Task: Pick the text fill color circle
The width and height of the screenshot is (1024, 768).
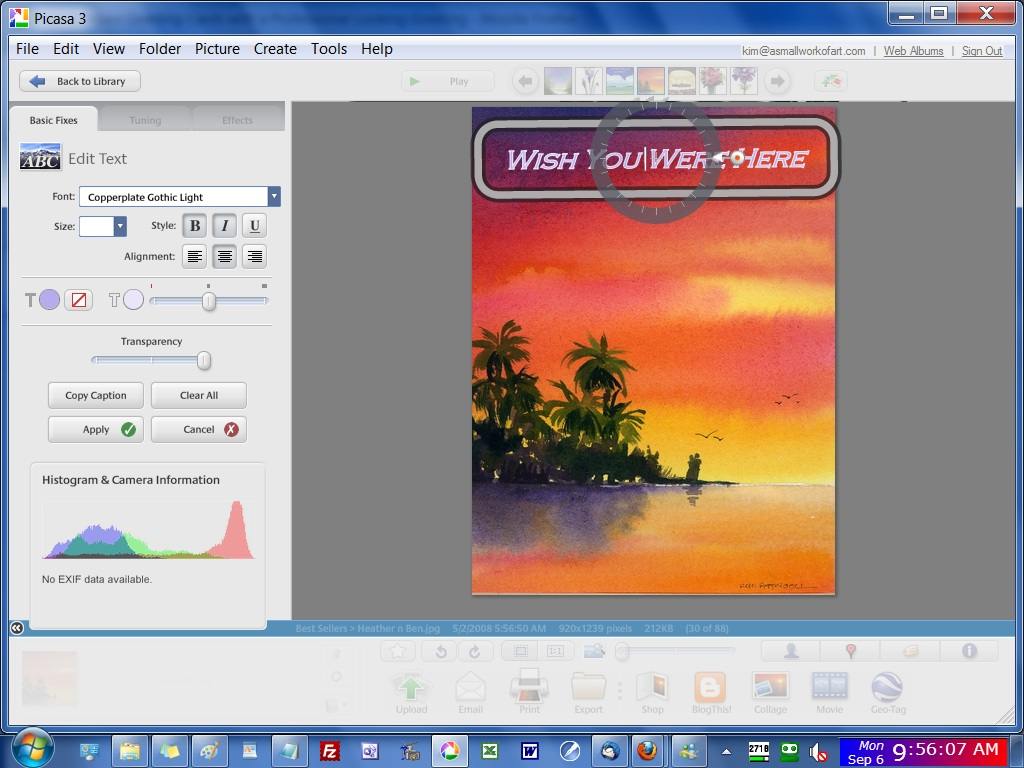Action: (x=50, y=300)
